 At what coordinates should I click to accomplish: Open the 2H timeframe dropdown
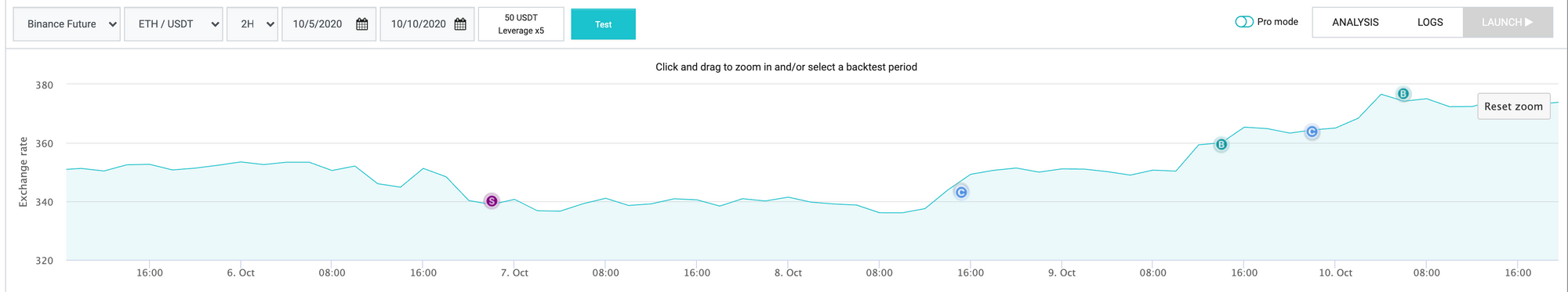[x=252, y=24]
